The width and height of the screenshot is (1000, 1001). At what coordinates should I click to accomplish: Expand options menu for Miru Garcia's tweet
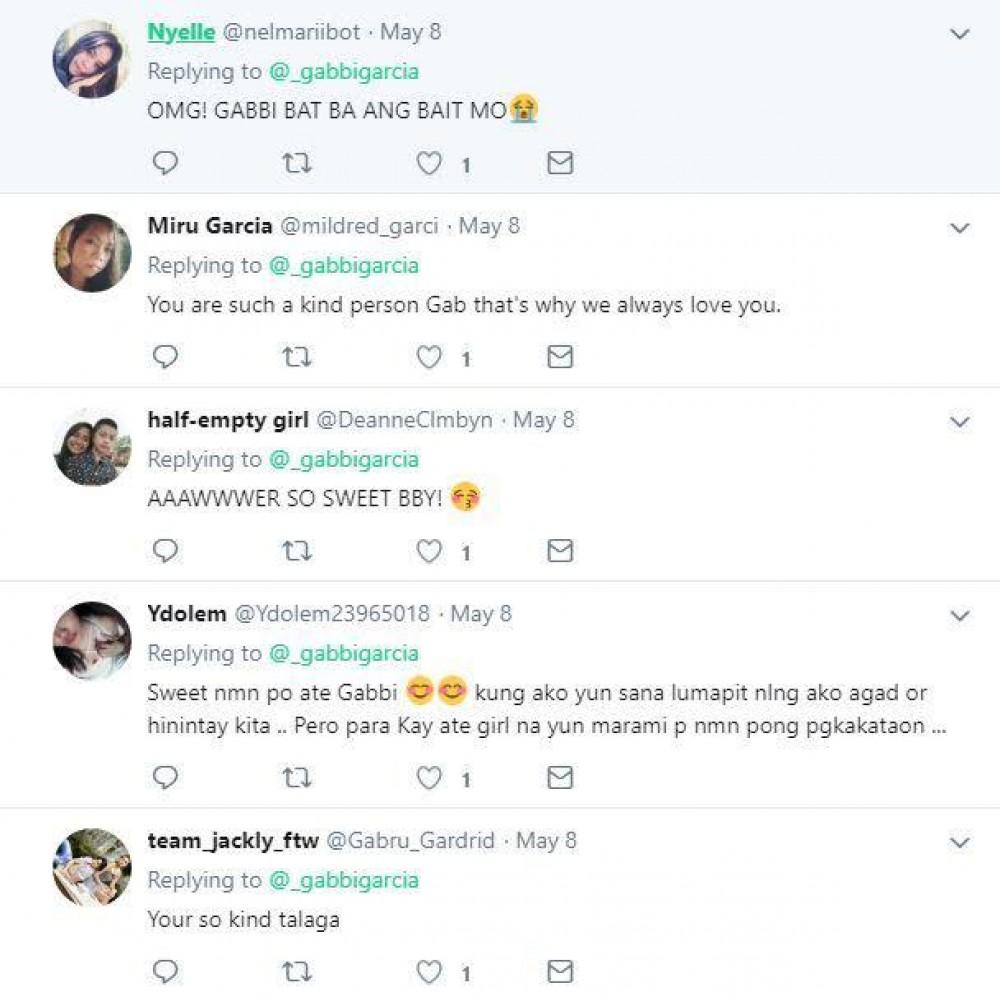[x=960, y=228]
